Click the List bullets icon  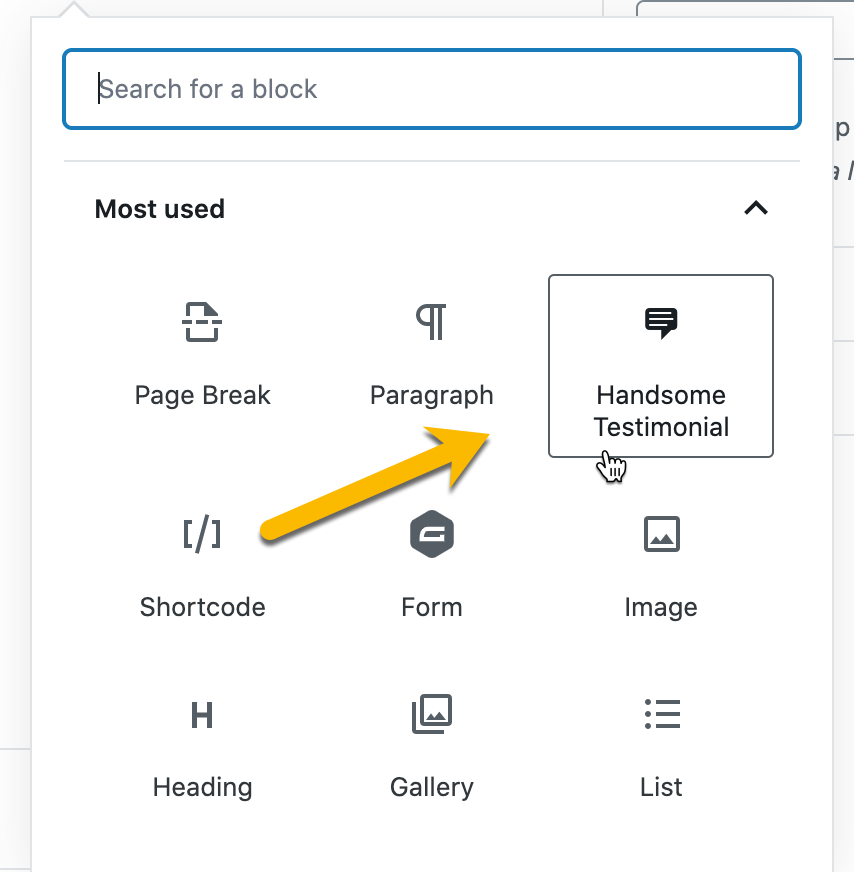point(662,714)
